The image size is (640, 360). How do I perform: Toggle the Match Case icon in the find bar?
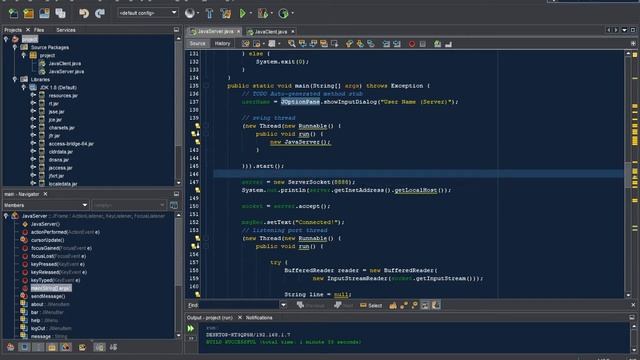coord(393,305)
